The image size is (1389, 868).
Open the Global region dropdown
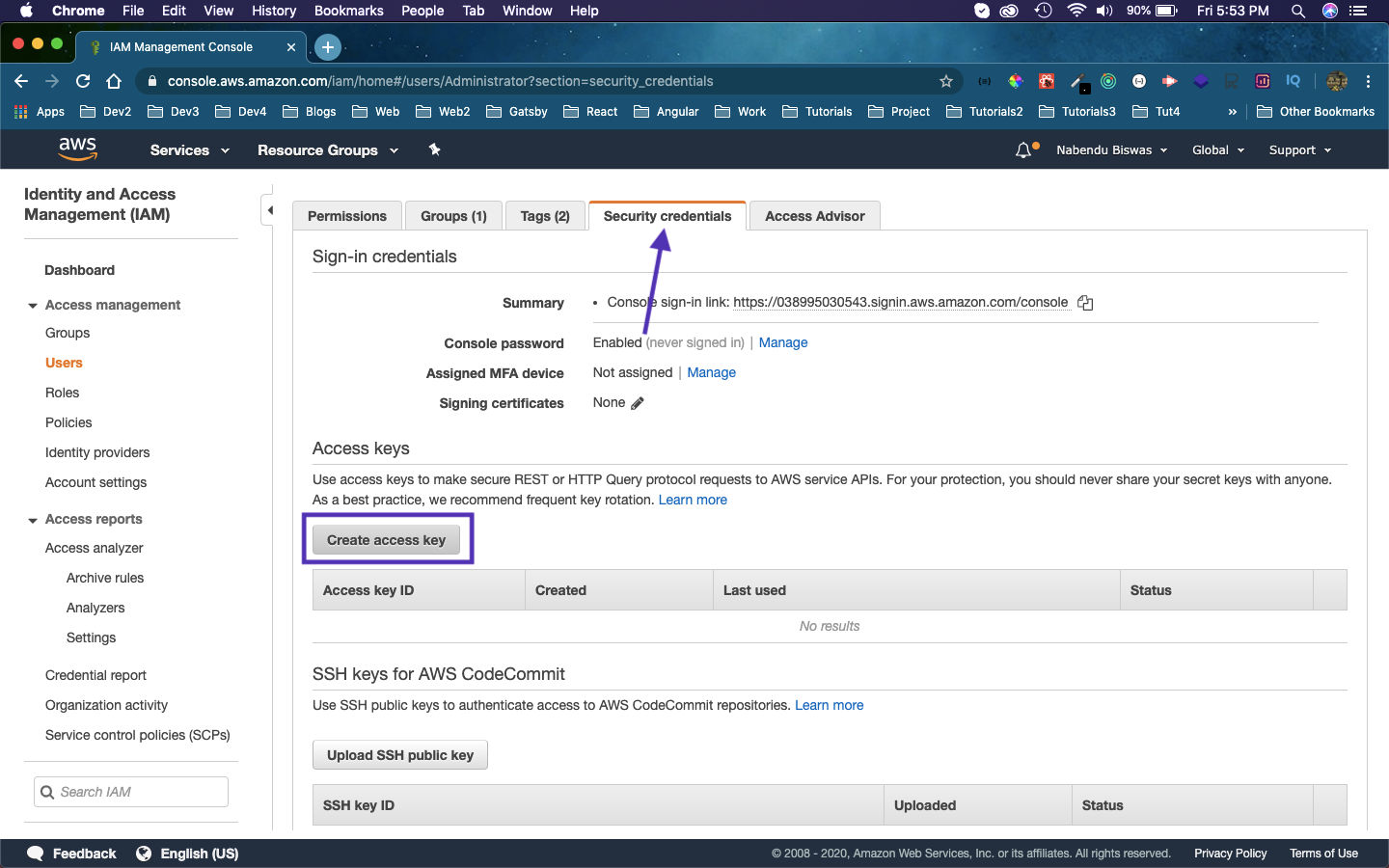pyautogui.click(x=1218, y=150)
